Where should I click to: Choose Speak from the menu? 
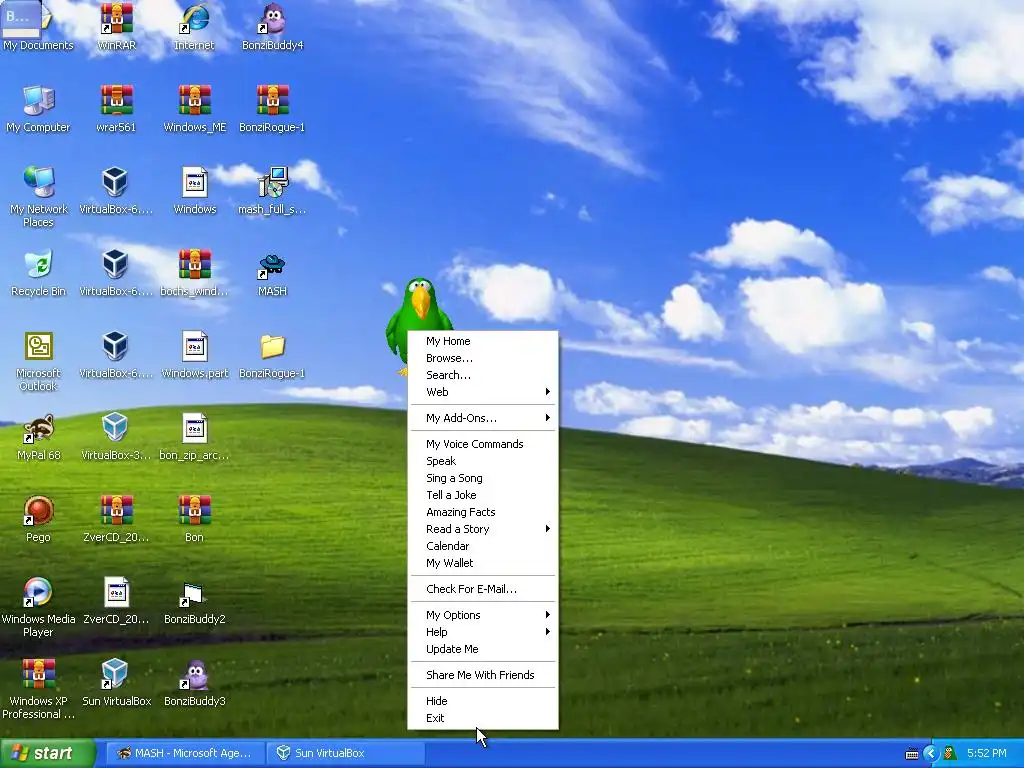pos(483,461)
